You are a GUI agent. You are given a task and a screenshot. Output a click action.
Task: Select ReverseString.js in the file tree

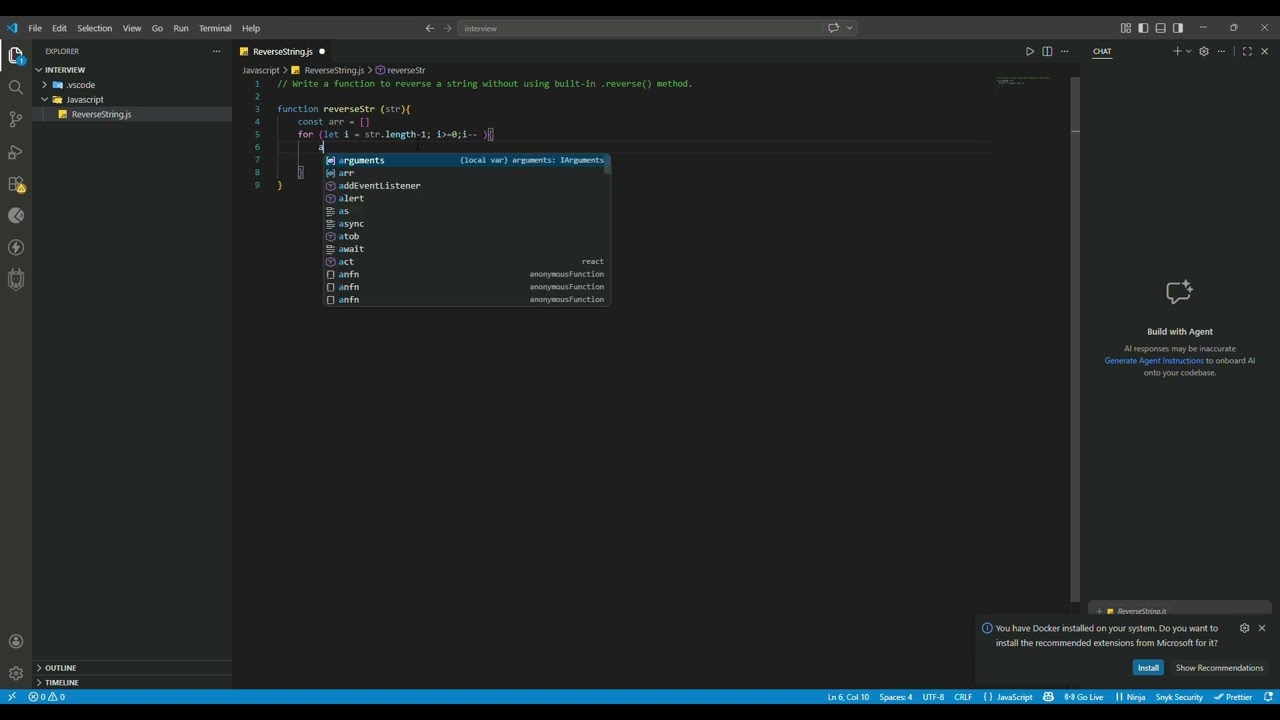point(132,114)
